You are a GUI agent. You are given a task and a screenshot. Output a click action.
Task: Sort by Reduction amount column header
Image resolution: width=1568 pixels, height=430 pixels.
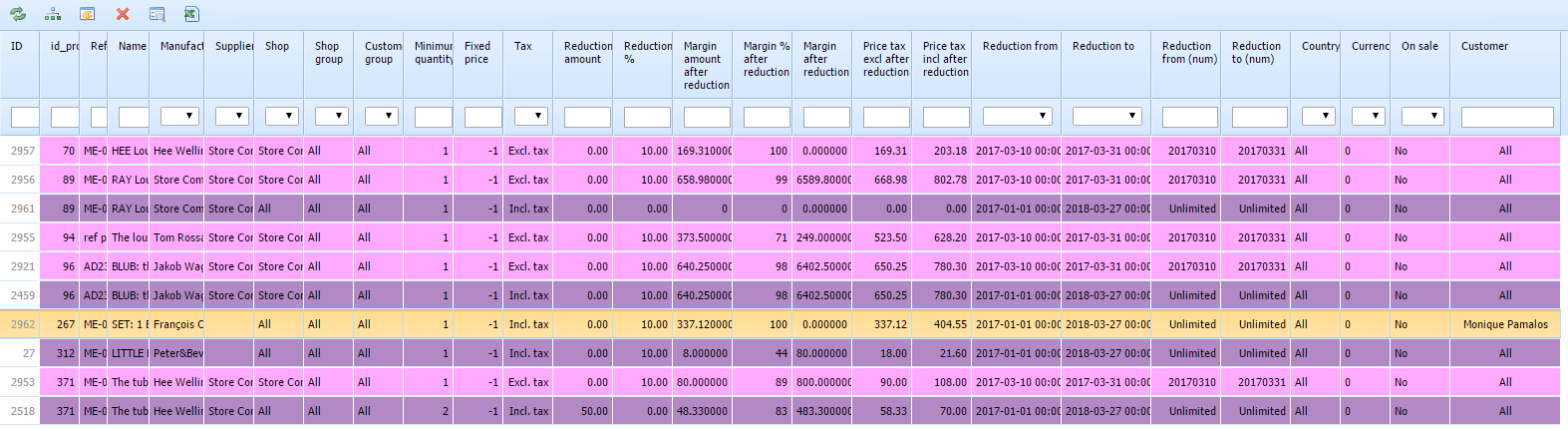click(x=586, y=53)
